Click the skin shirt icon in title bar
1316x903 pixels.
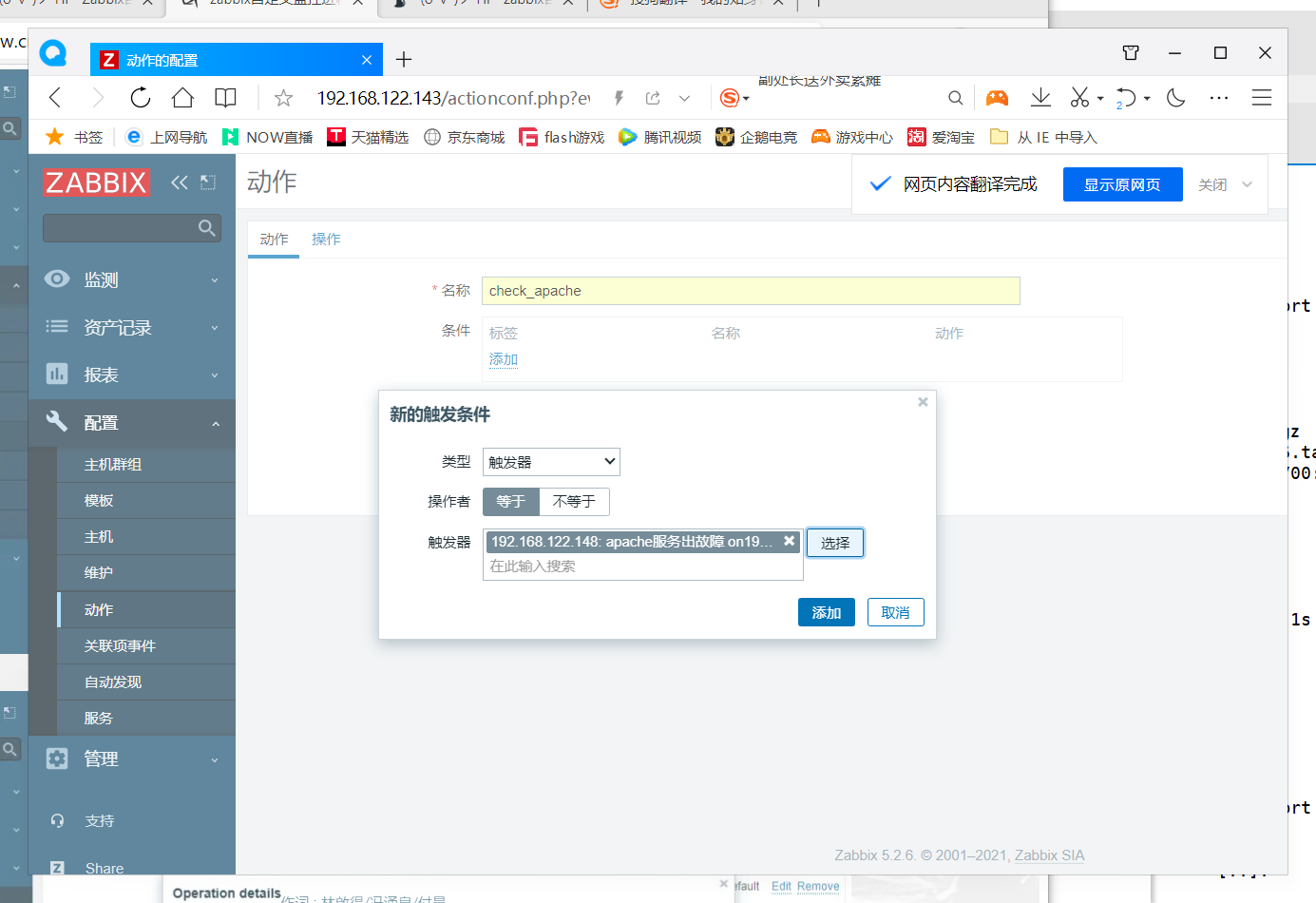point(1131,53)
